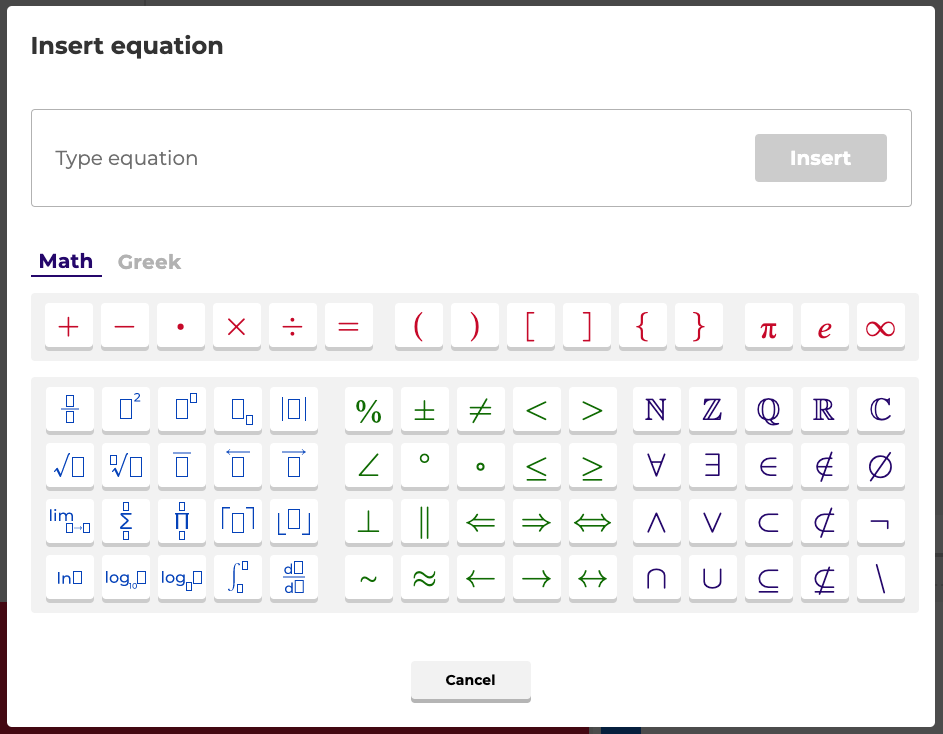Select the limit template
This screenshot has width=943, height=734.
pyautogui.click(x=69, y=521)
